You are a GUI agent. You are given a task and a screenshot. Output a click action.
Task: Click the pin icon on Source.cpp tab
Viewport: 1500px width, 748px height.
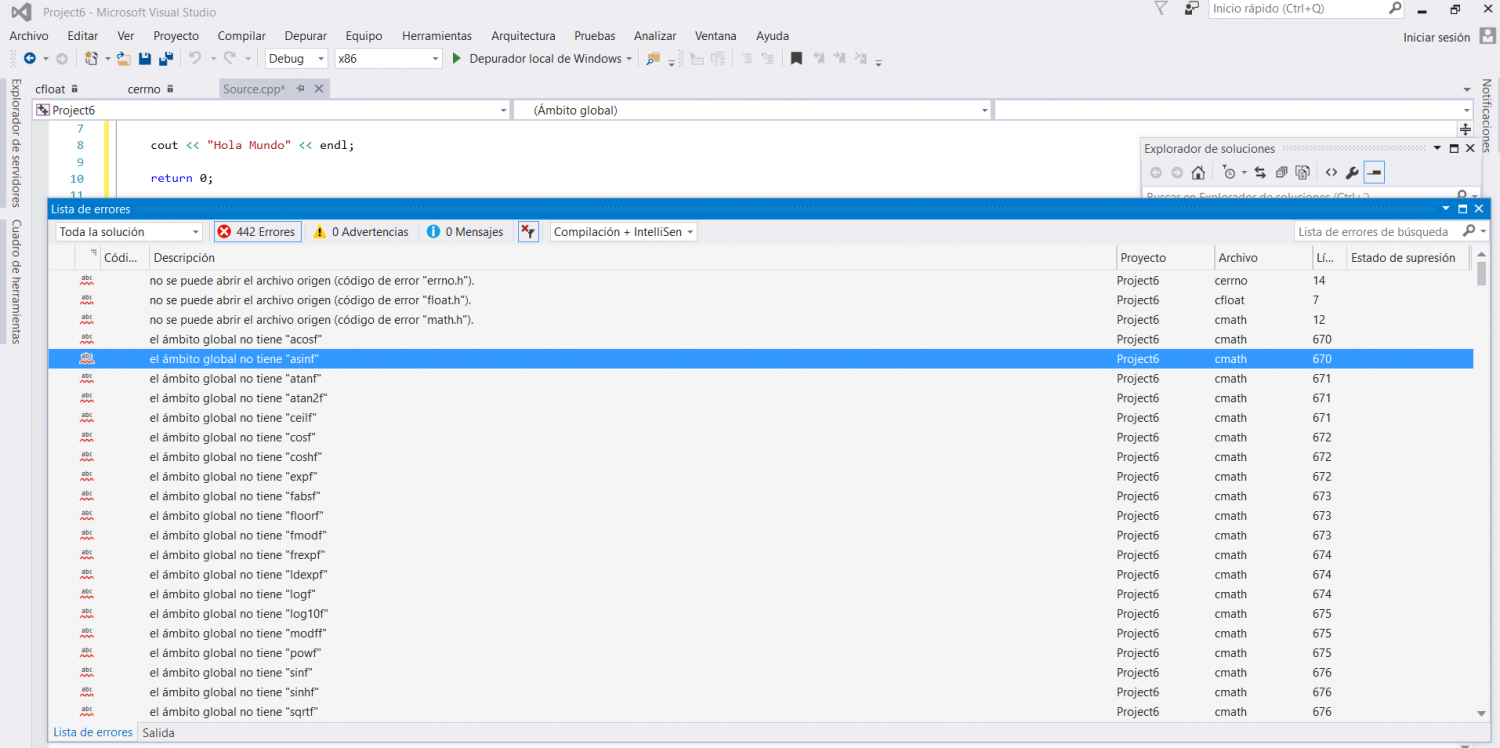coord(299,89)
